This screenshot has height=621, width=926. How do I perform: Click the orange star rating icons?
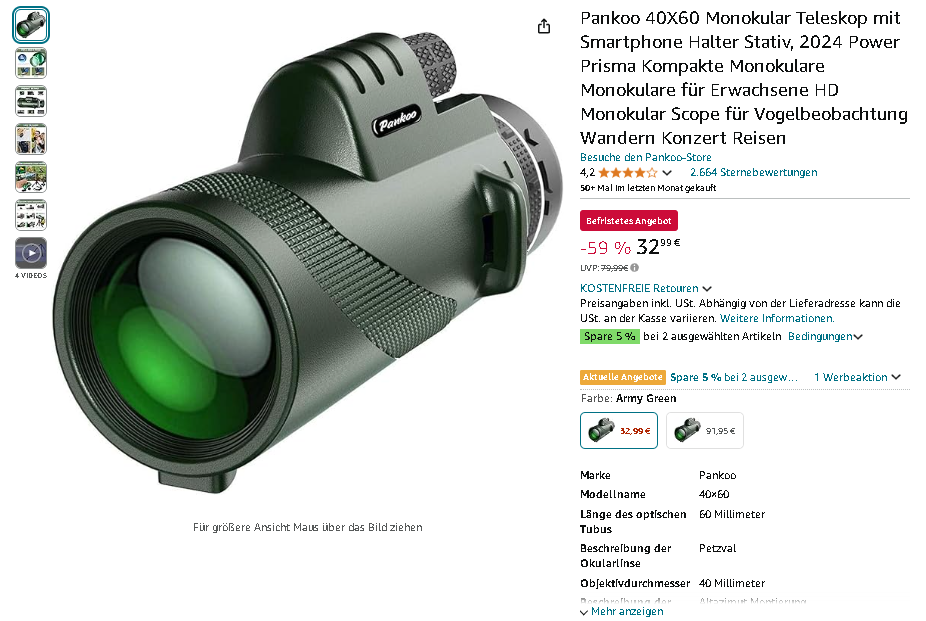coord(627,172)
